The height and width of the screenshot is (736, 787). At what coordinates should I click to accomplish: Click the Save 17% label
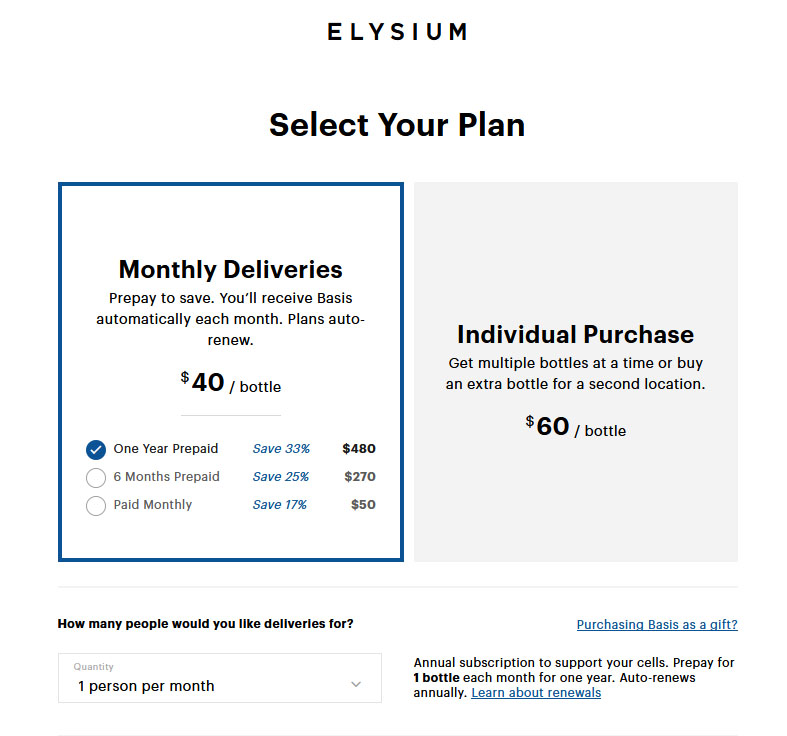point(280,505)
